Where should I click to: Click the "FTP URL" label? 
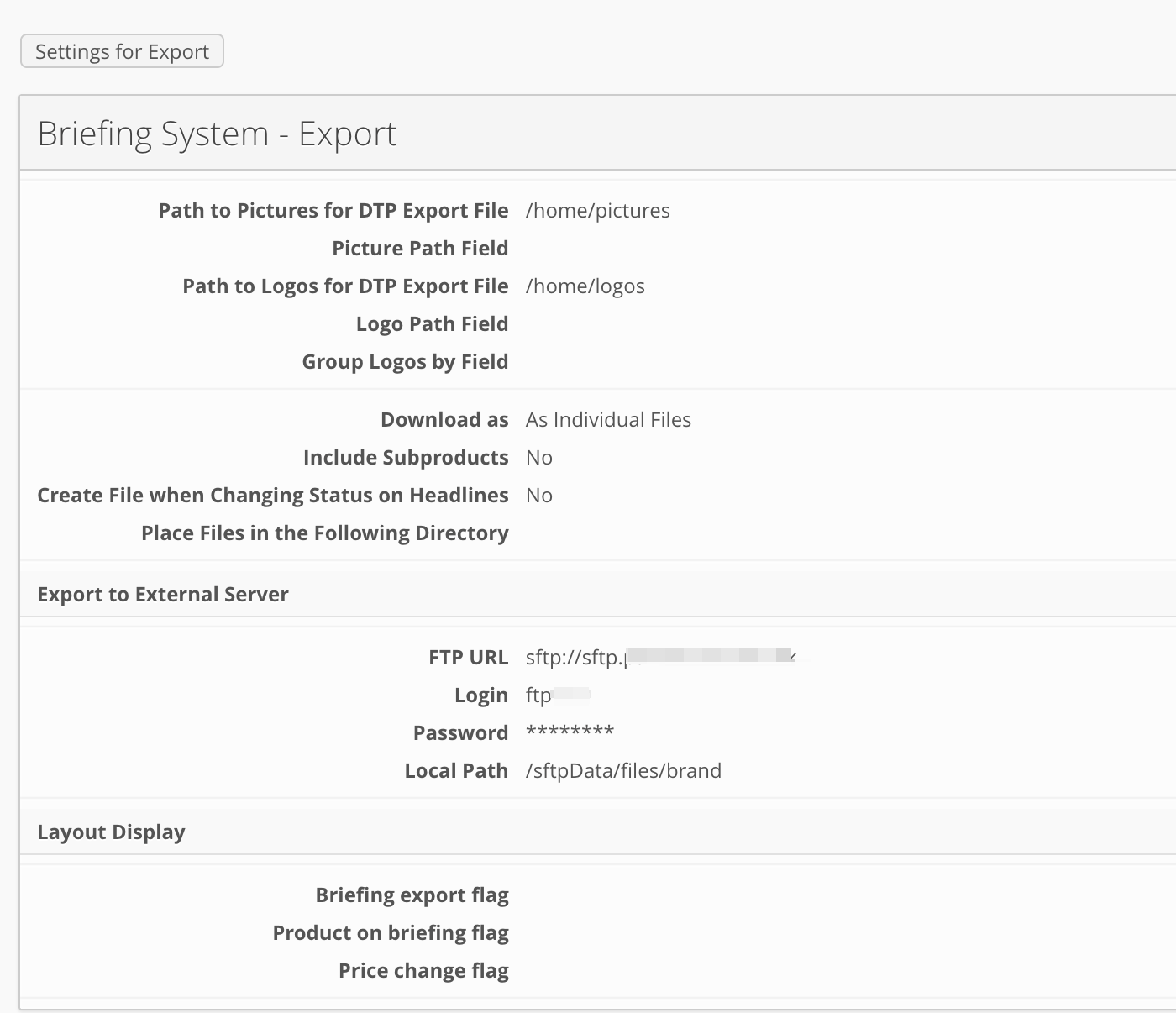point(468,658)
